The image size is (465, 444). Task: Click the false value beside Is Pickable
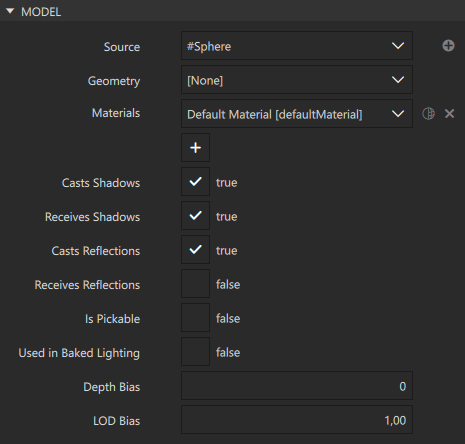click(x=228, y=318)
